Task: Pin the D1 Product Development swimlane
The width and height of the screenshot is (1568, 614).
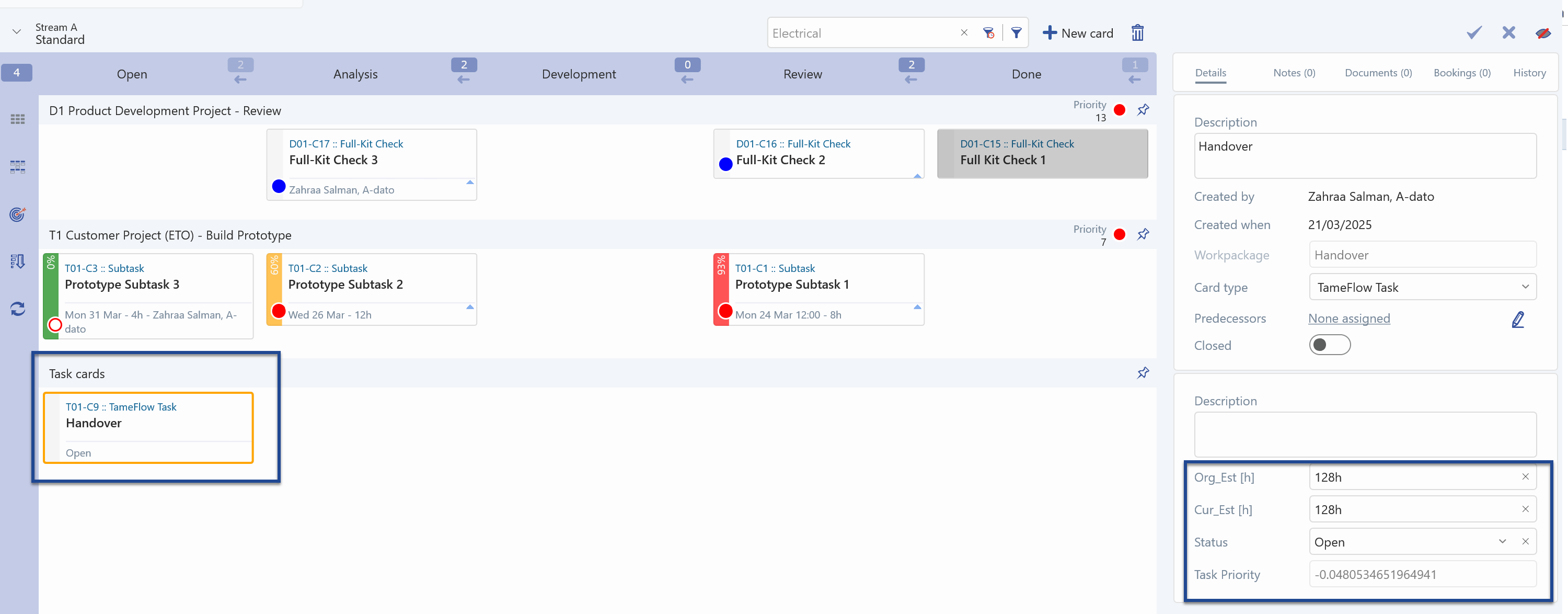Action: pyautogui.click(x=1143, y=110)
